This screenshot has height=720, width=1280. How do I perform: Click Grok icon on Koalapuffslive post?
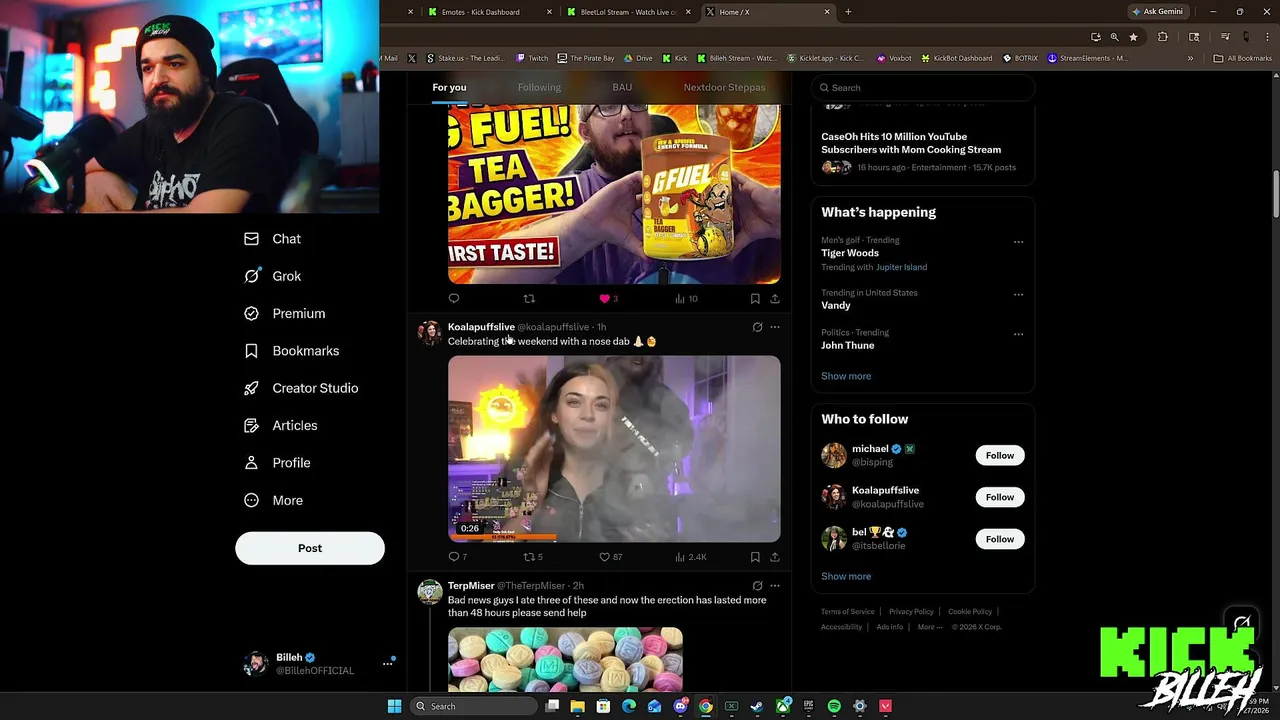pyautogui.click(x=757, y=327)
